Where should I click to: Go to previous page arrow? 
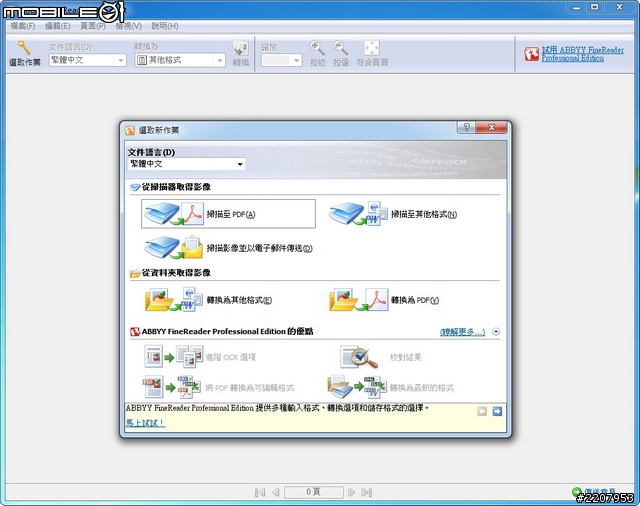pyautogui.click(x=276, y=493)
